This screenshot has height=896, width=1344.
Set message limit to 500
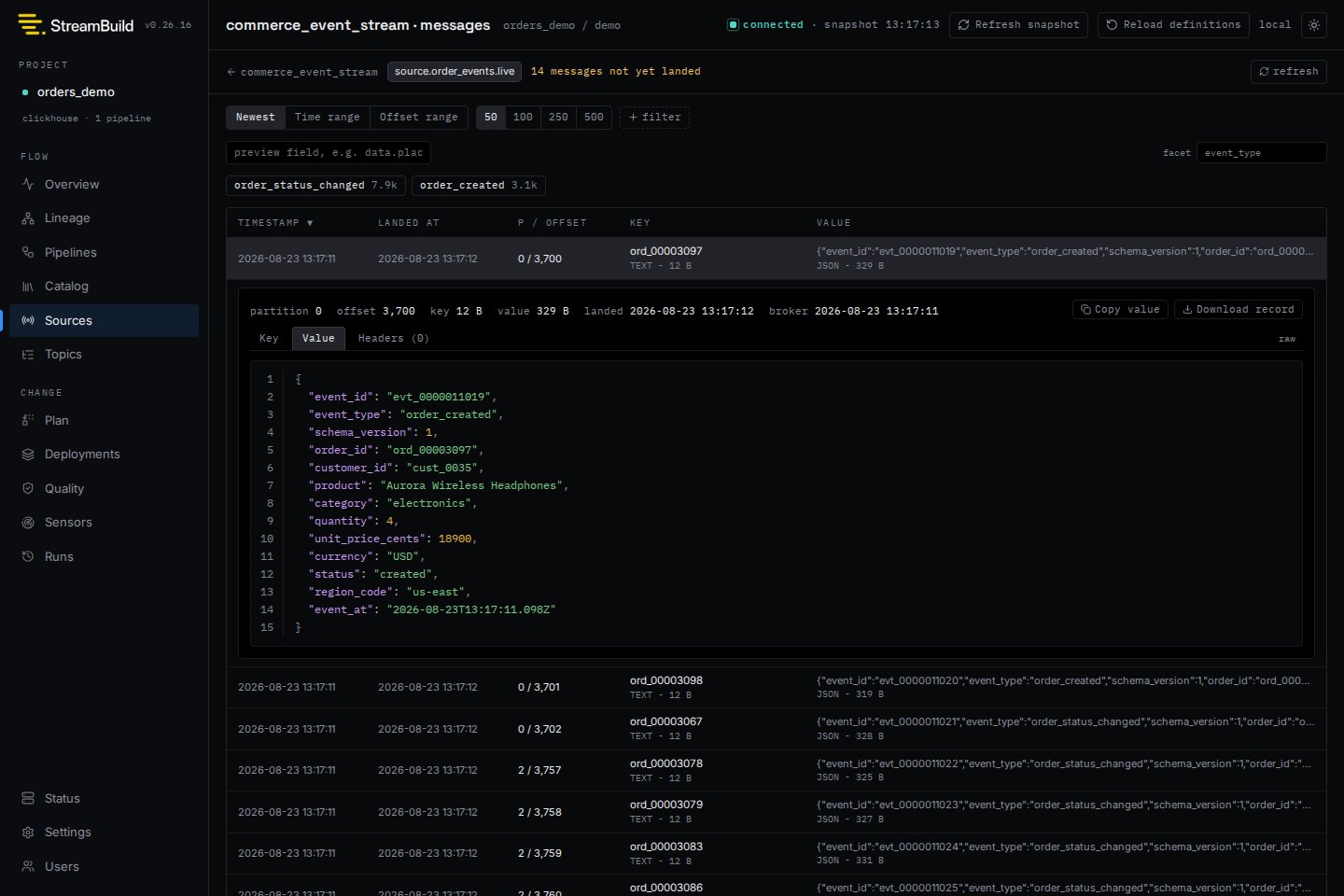click(594, 117)
